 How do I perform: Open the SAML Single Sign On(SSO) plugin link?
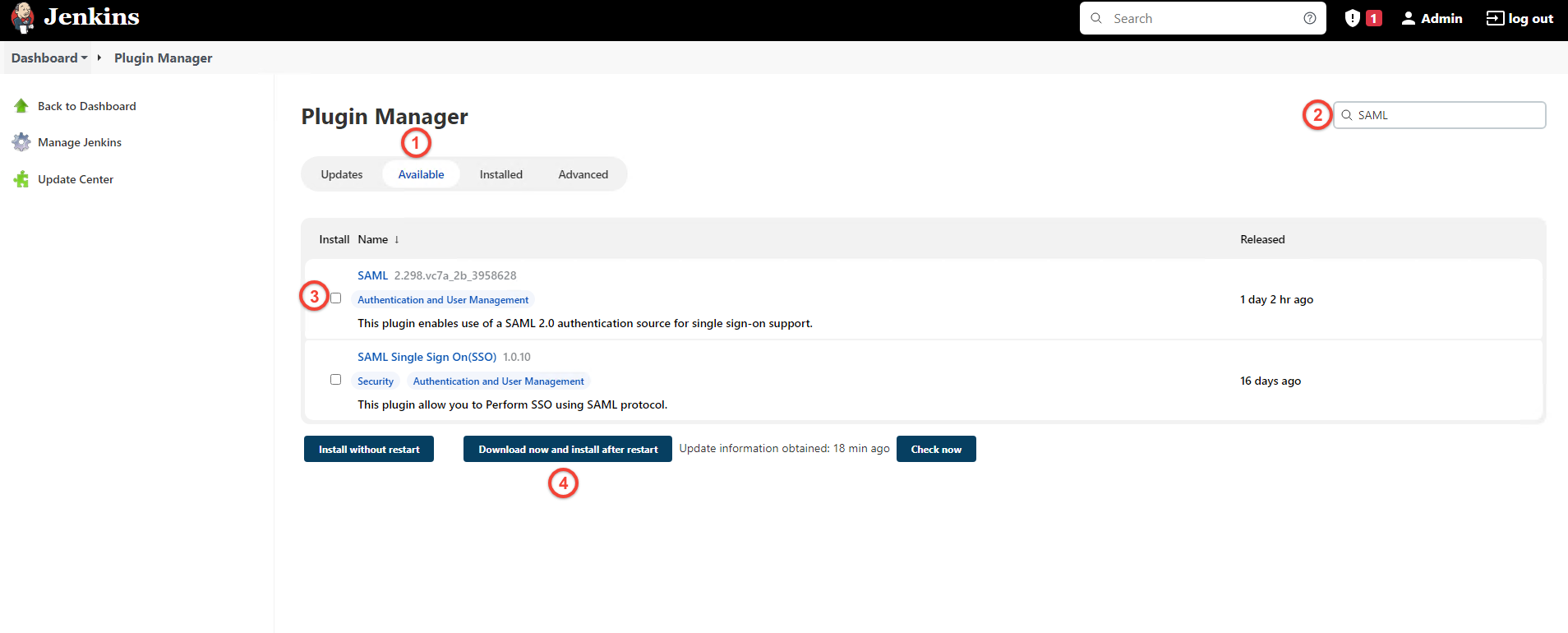pos(427,357)
